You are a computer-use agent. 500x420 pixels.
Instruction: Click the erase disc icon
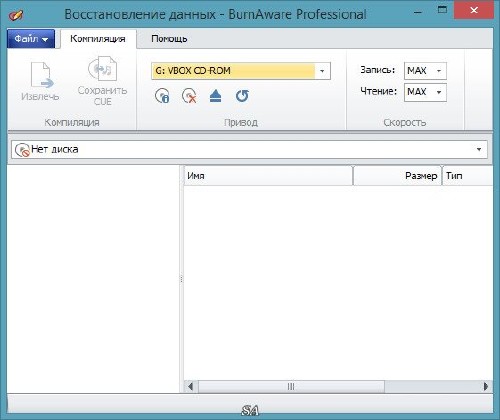pos(189,96)
